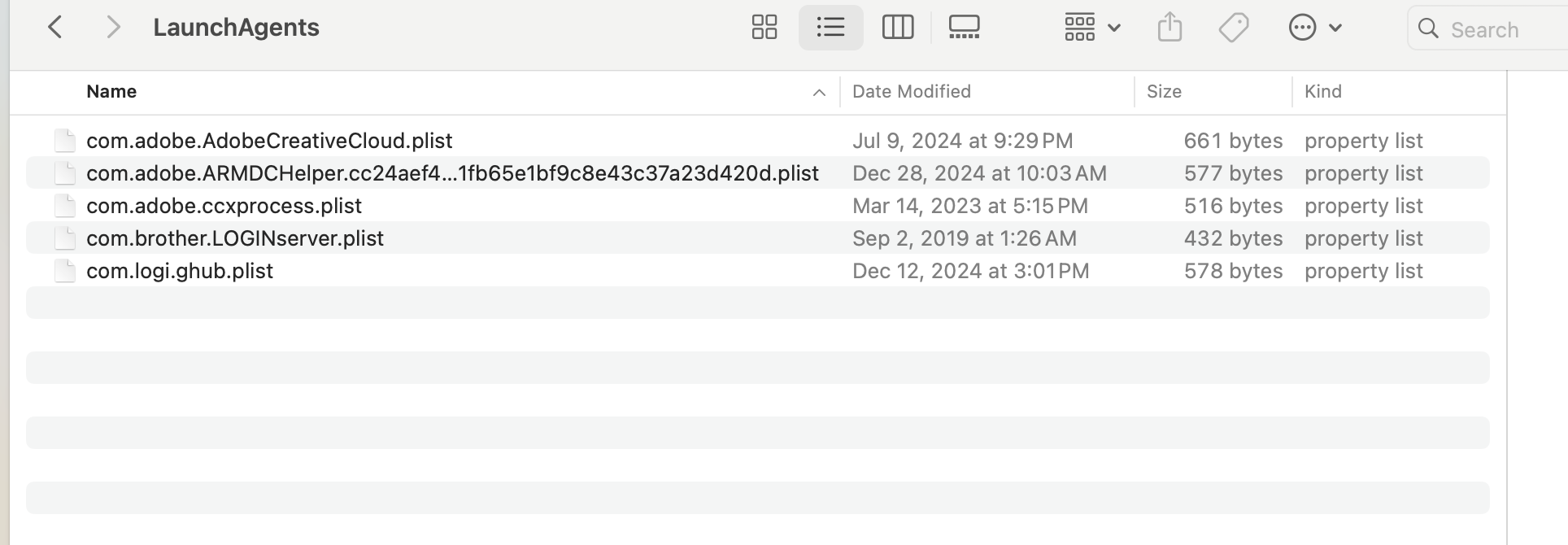Click the com.logi.ghub.plist file icon

click(65, 271)
